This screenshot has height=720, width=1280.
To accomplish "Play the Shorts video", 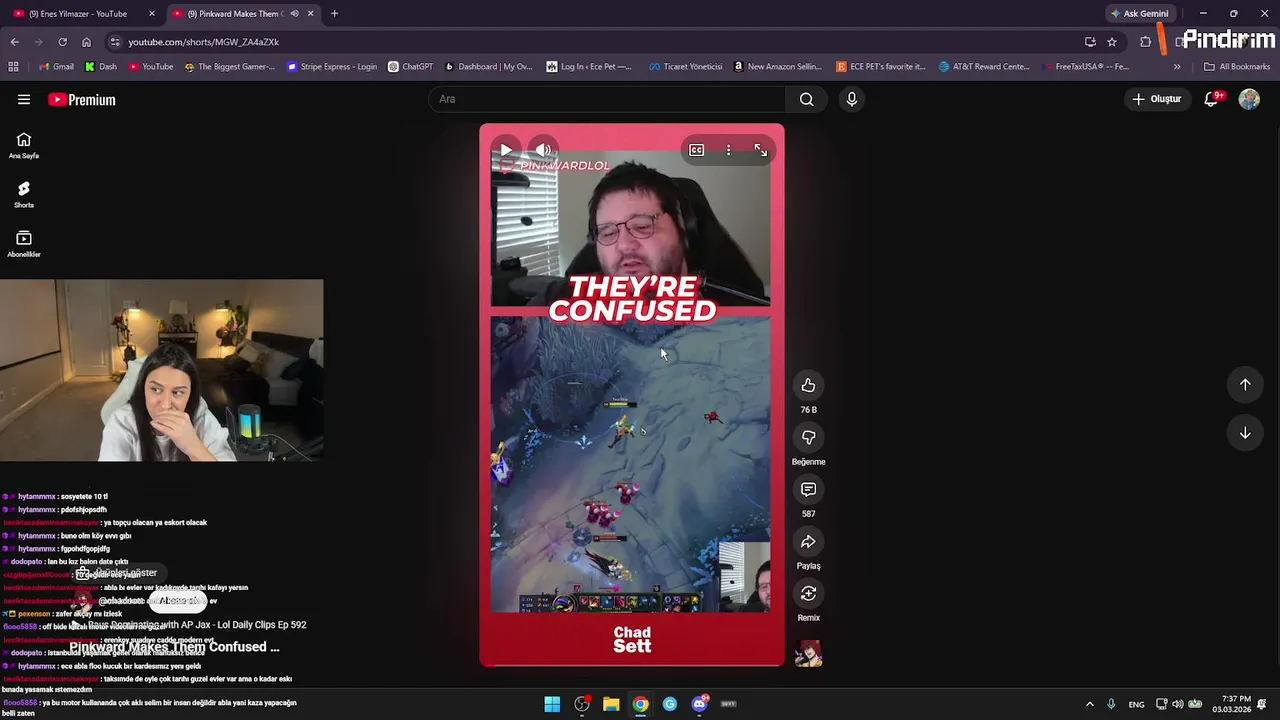I will coord(506,150).
